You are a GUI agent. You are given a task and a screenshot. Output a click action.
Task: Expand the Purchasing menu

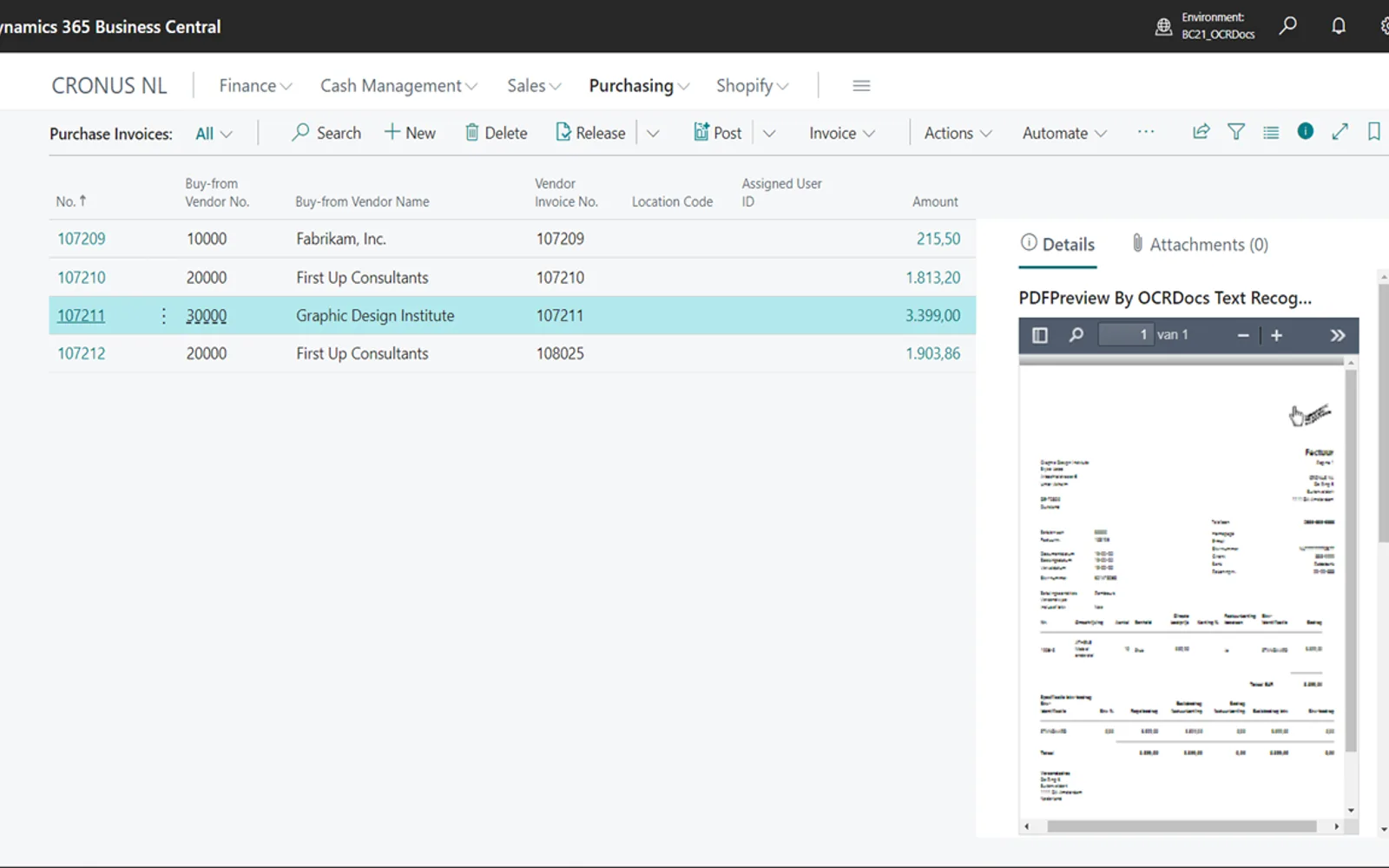click(639, 85)
